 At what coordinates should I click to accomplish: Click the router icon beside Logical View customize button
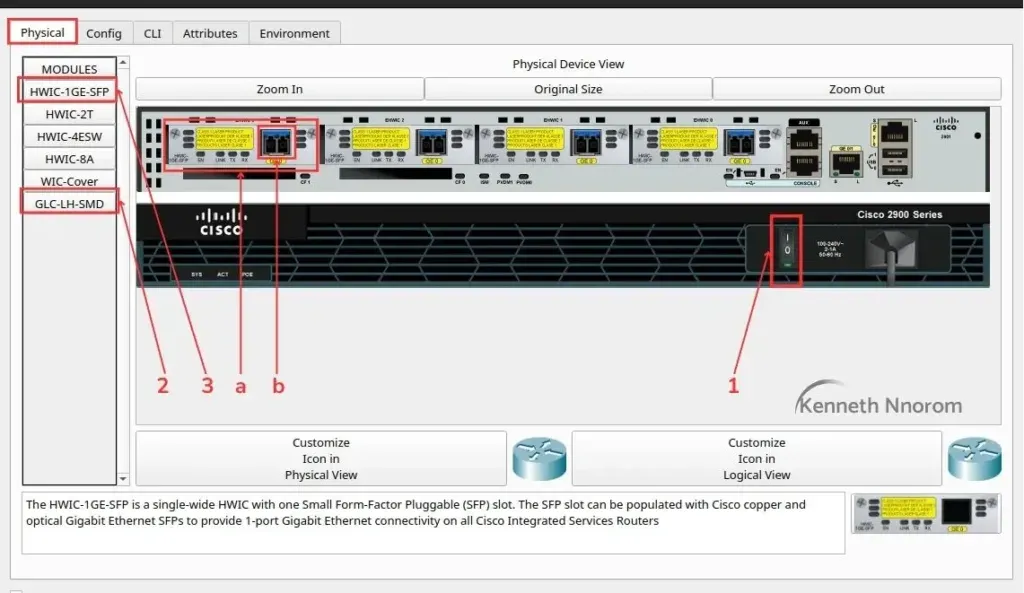point(975,459)
